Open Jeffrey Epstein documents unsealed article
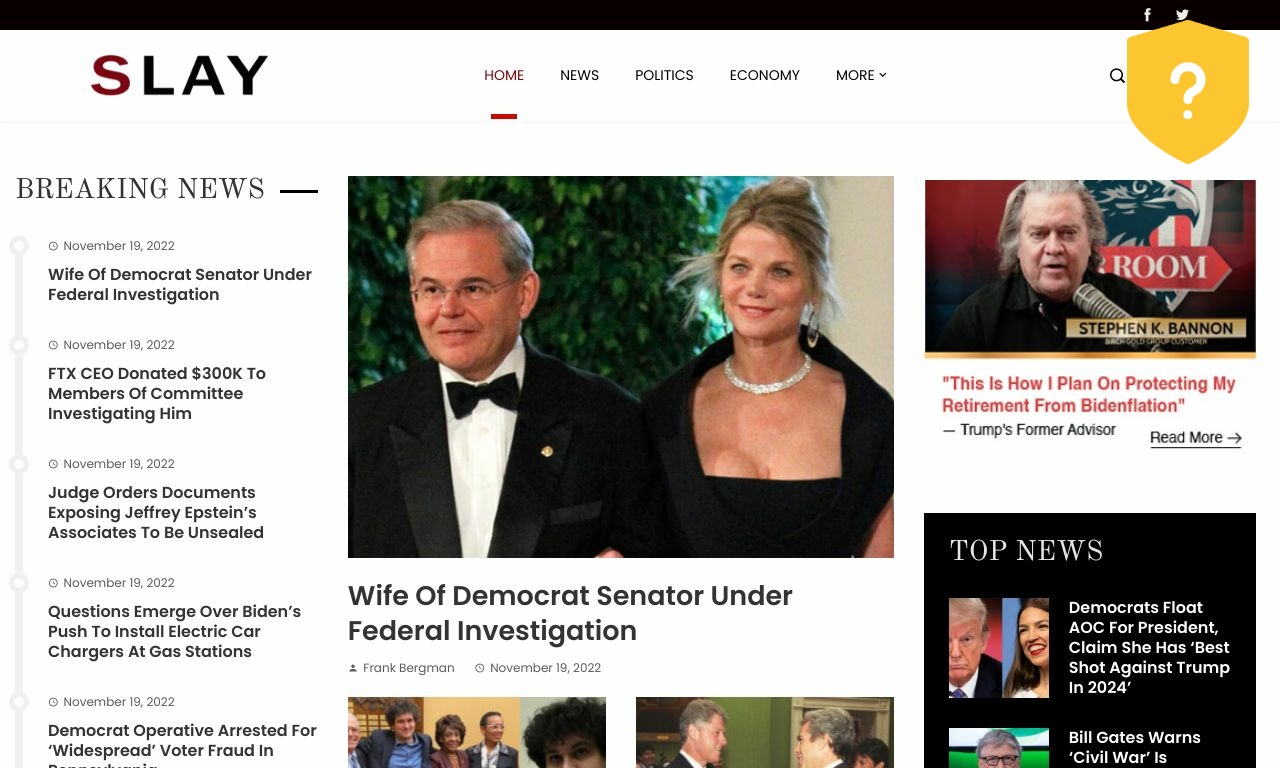The width and height of the screenshot is (1280, 768). (156, 512)
